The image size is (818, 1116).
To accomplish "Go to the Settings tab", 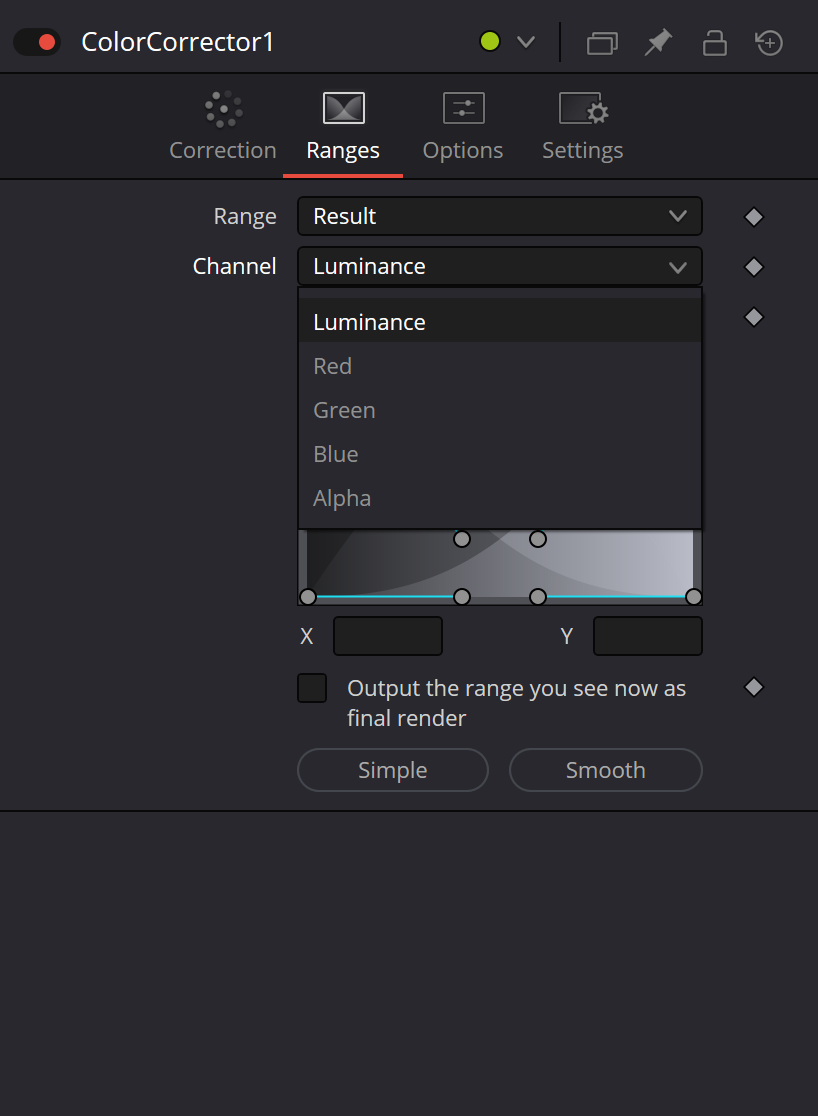I will coord(583,127).
